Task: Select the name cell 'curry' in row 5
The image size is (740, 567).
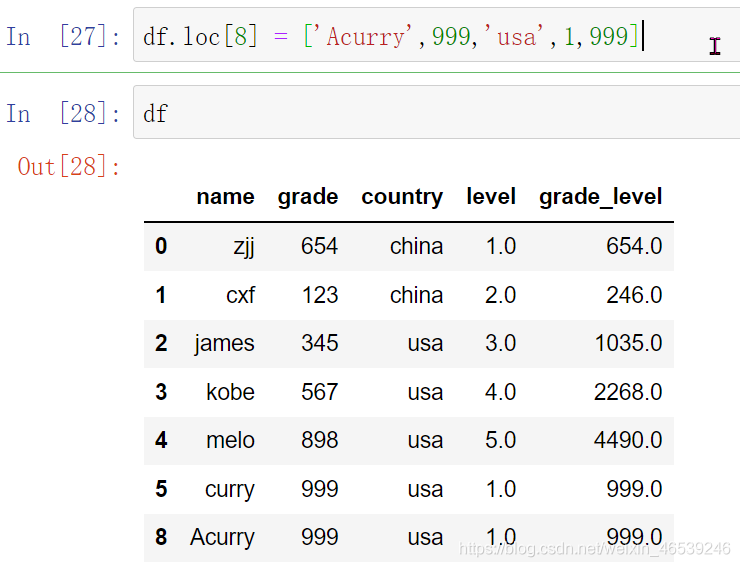Action: [x=230, y=490]
